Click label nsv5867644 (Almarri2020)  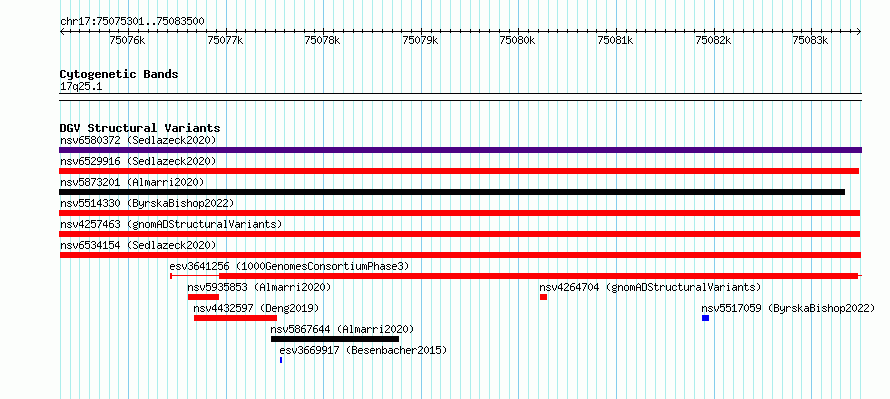point(342,329)
